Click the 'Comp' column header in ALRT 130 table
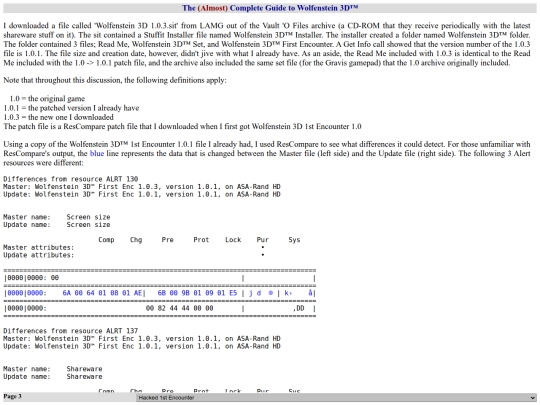540x405 pixels. pos(106,240)
